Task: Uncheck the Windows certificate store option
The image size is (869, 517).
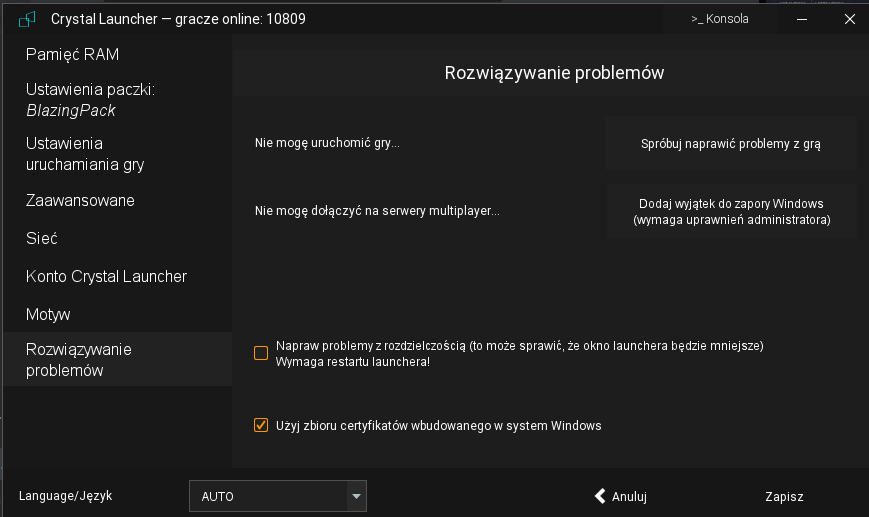Action: (261, 425)
